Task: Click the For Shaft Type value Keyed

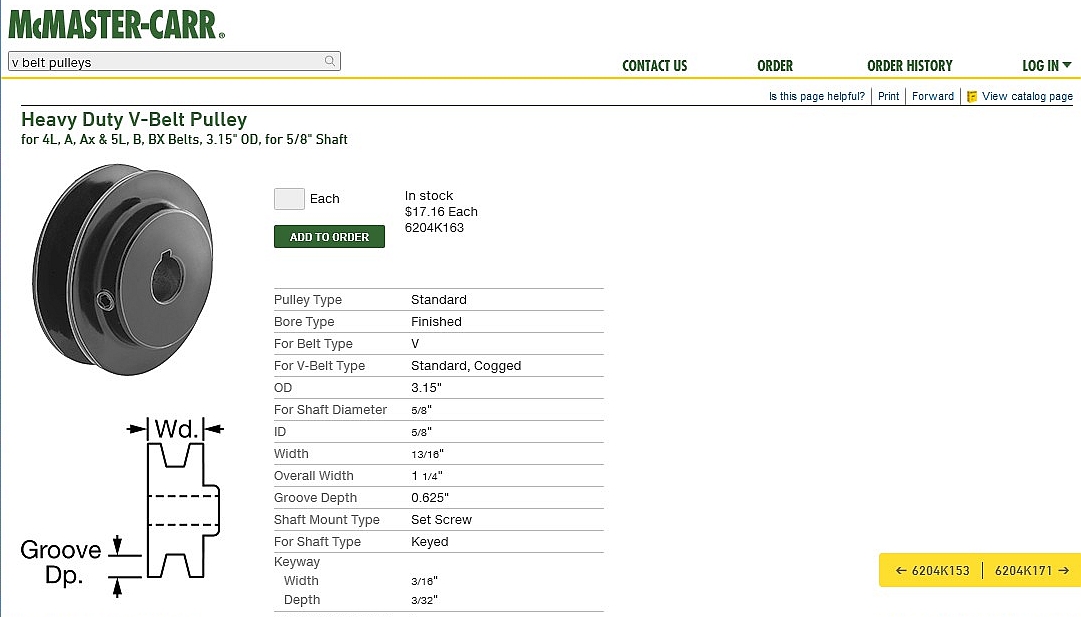Action: pos(430,543)
